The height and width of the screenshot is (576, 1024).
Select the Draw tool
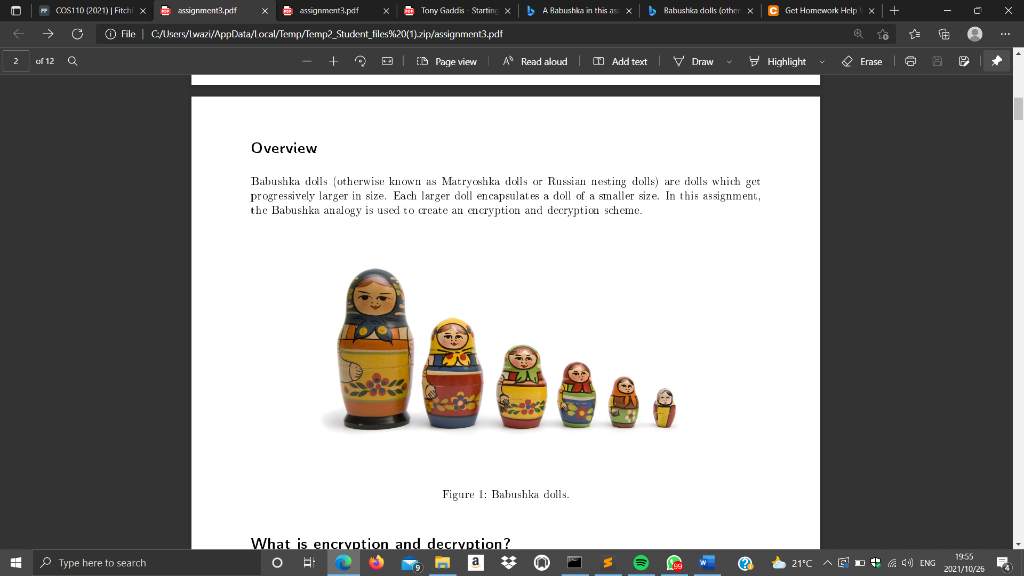(x=694, y=61)
